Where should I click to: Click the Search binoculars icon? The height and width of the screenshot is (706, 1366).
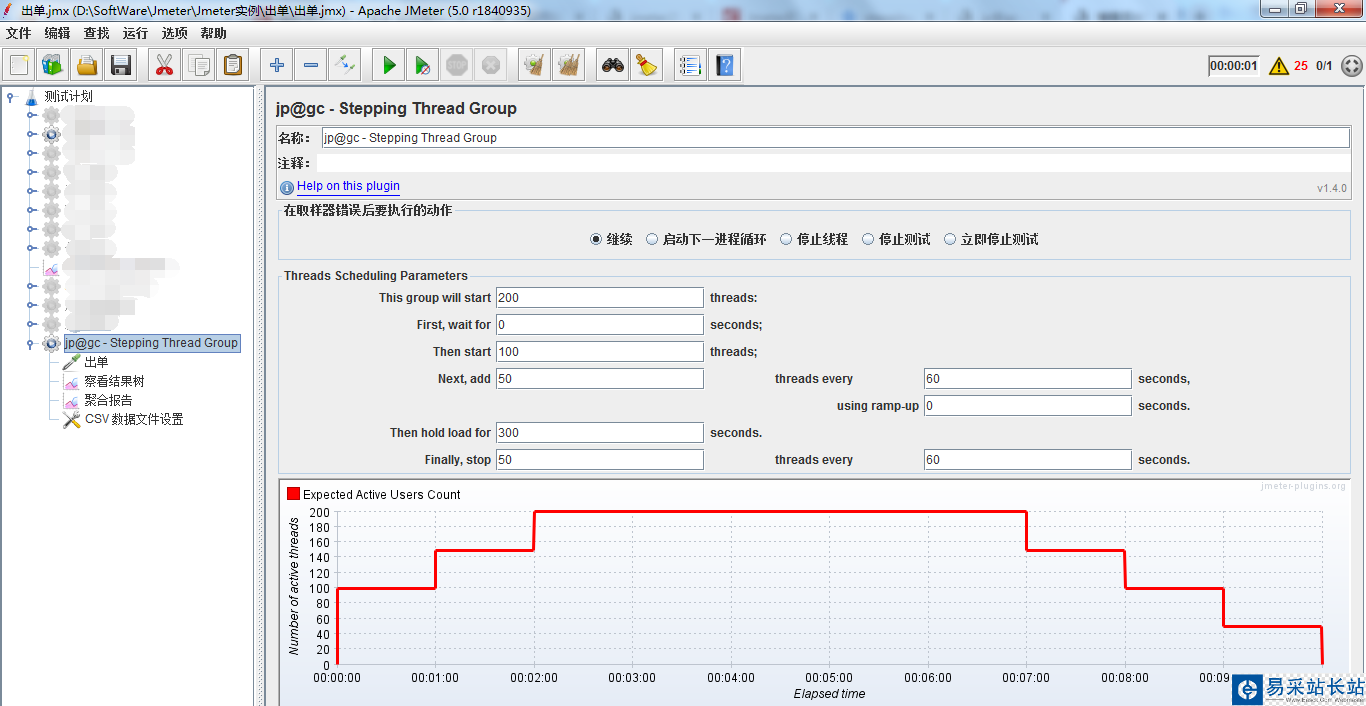(x=613, y=66)
